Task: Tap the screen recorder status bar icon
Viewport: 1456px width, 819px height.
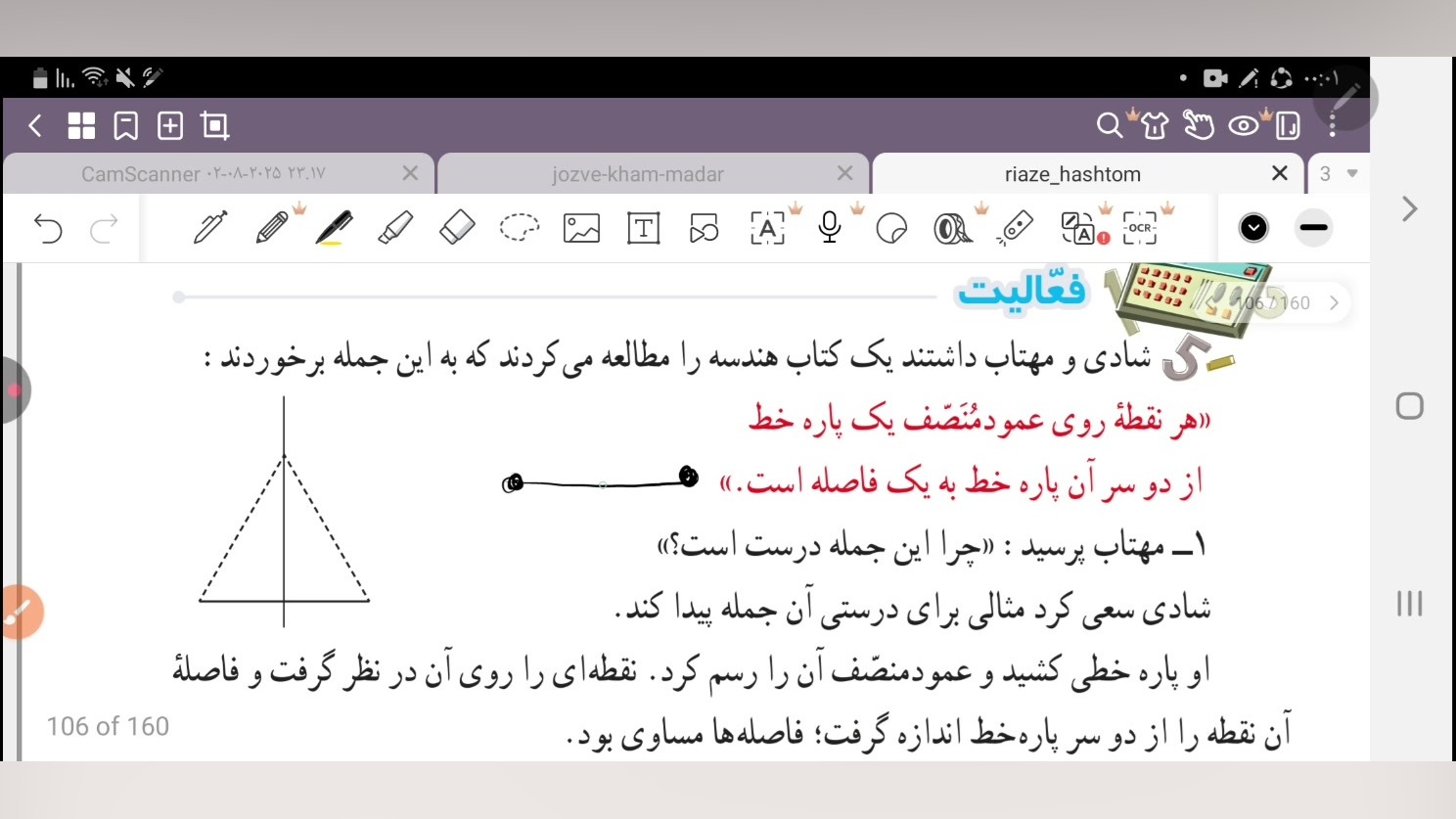Action: (1215, 78)
